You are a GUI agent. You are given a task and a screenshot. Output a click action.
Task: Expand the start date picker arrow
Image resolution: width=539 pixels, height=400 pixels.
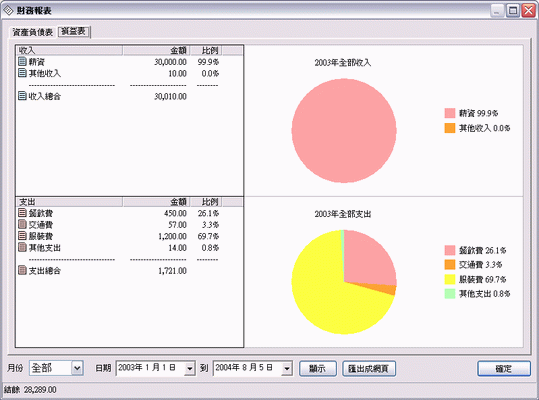coord(189,369)
